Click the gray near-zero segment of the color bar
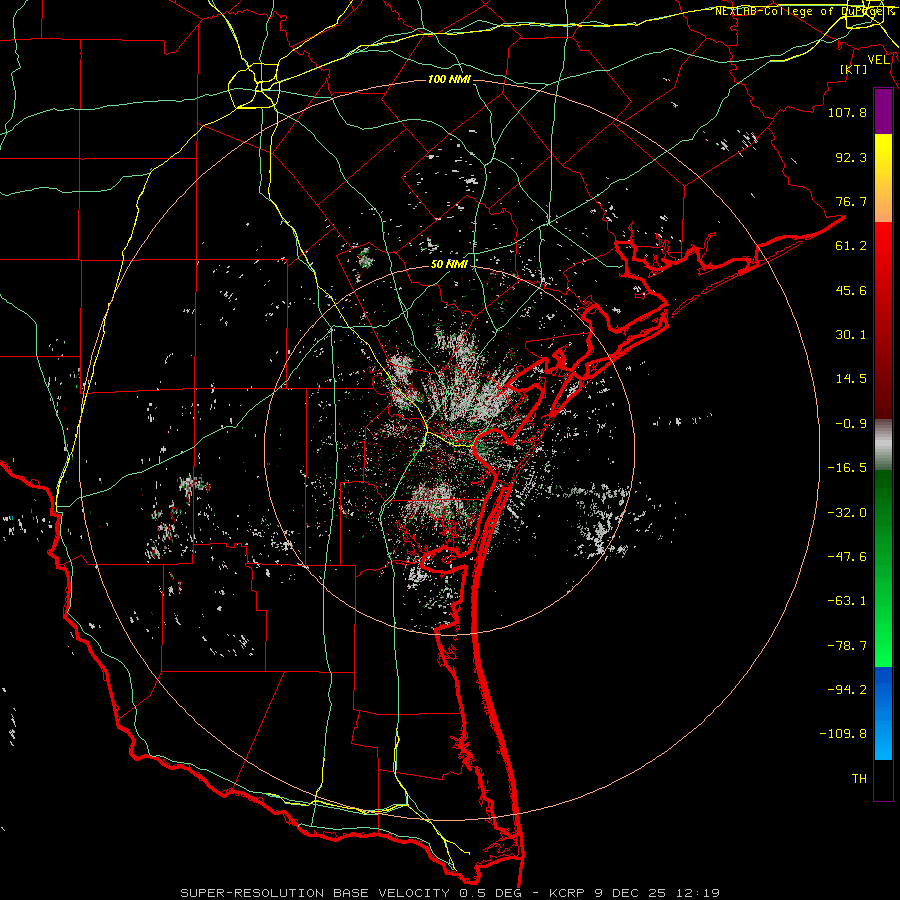 pyautogui.click(x=883, y=445)
